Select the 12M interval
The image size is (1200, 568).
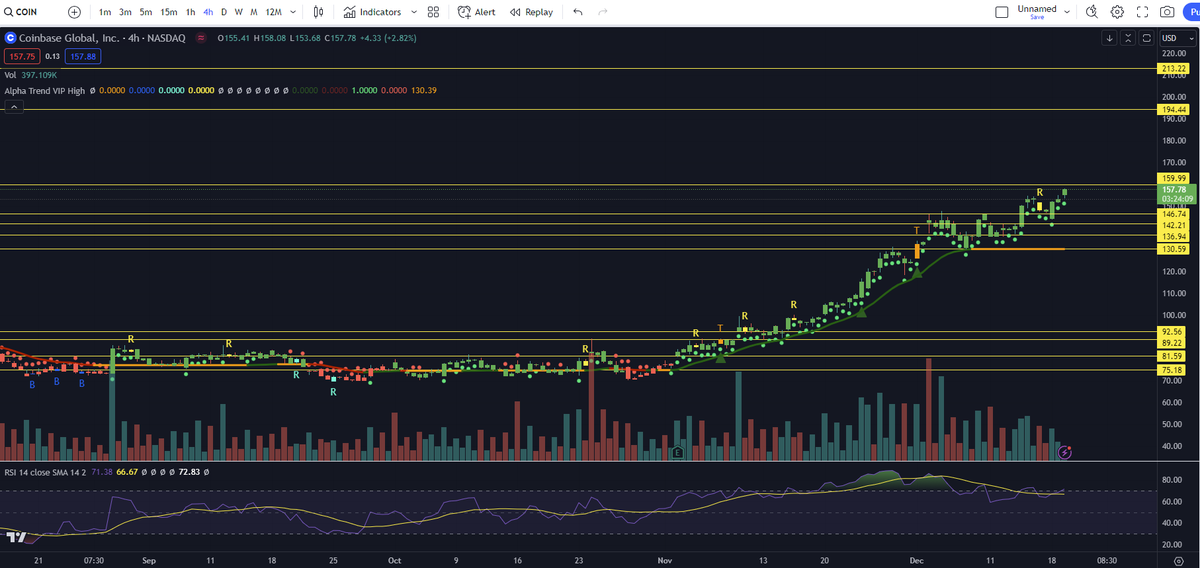273,12
